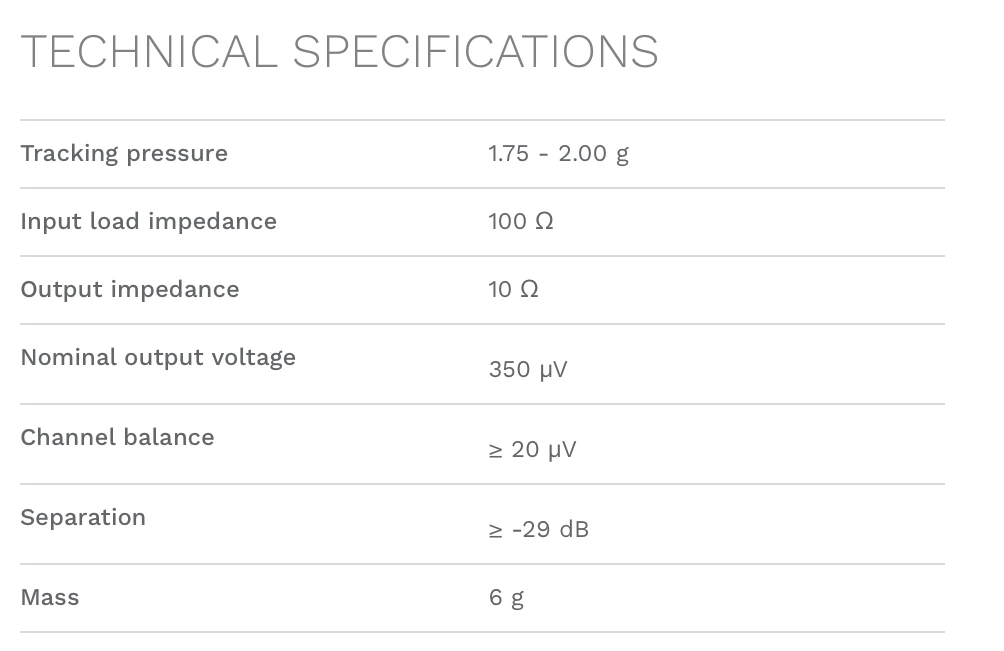
Task: Click the word SPECIFICATIONS in the title
Action: pyautogui.click(x=476, y=52)
